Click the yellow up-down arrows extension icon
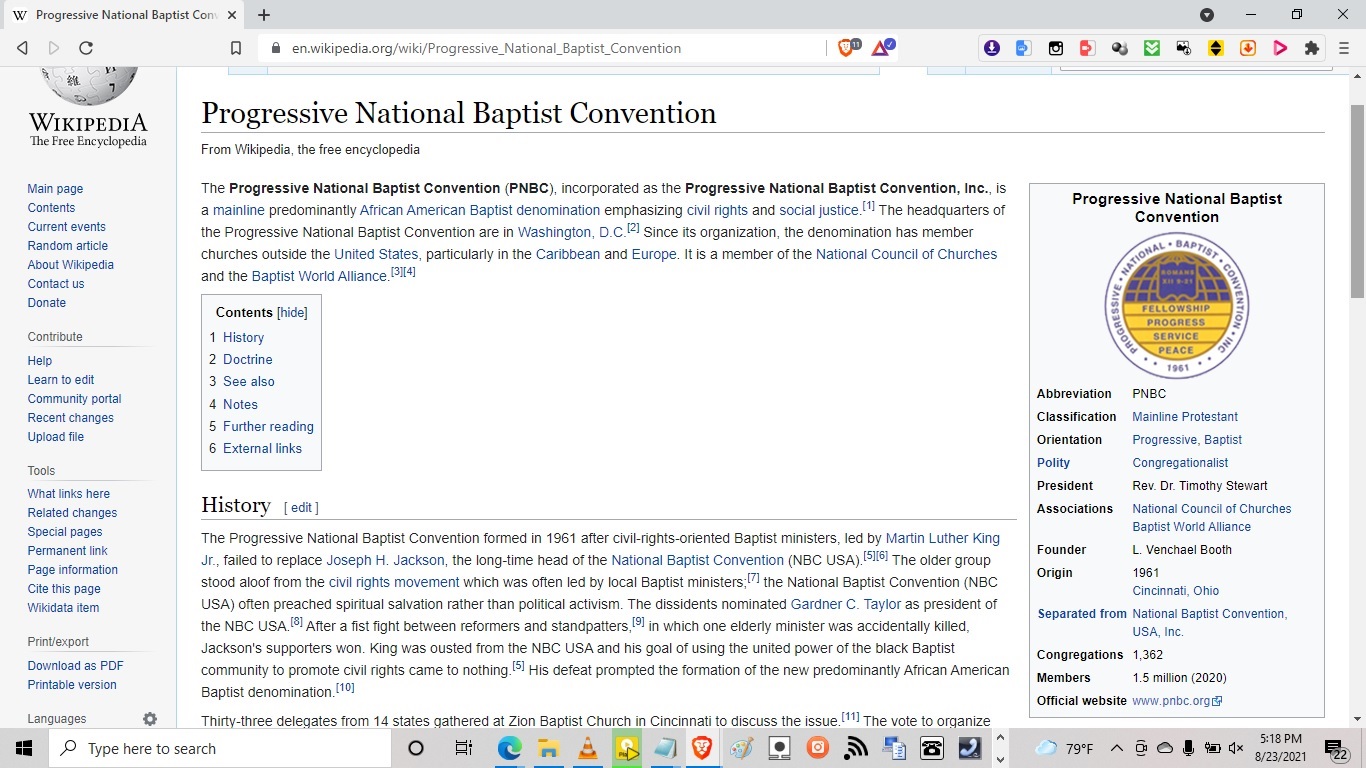The image size is (1366, 768). [x=1216, y=48]
